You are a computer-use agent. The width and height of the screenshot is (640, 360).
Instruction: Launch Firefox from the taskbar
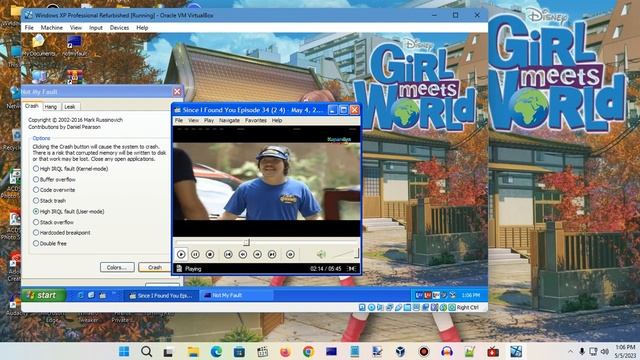(x=285, y=351)
